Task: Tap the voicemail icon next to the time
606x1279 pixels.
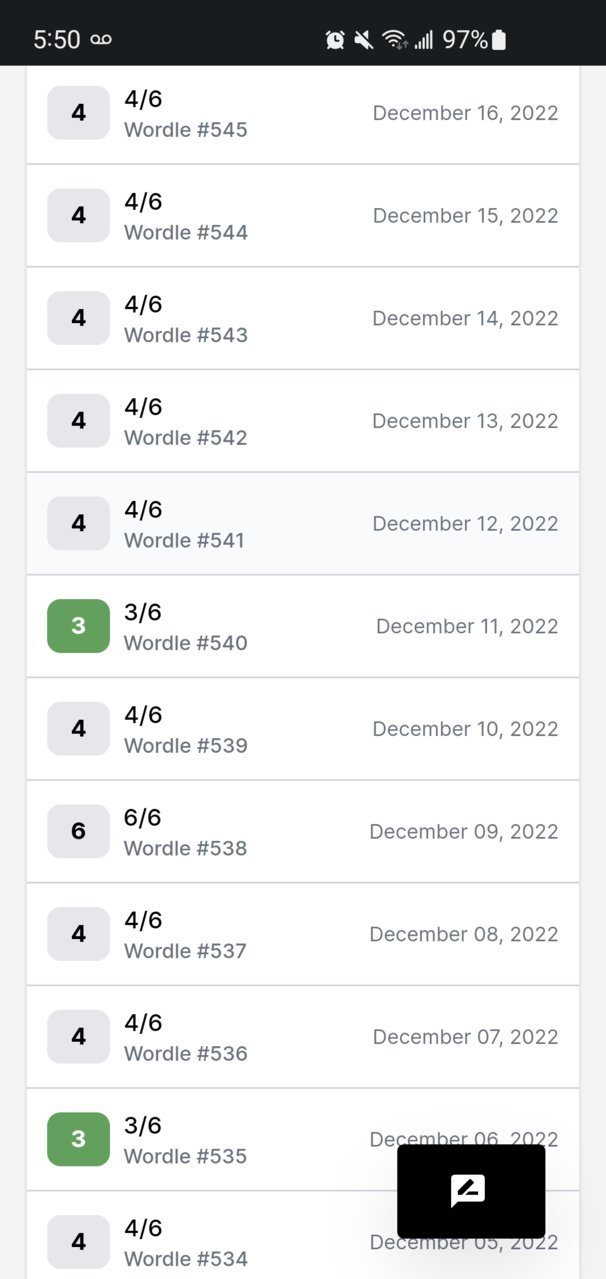Action: [x=101, y=40]
